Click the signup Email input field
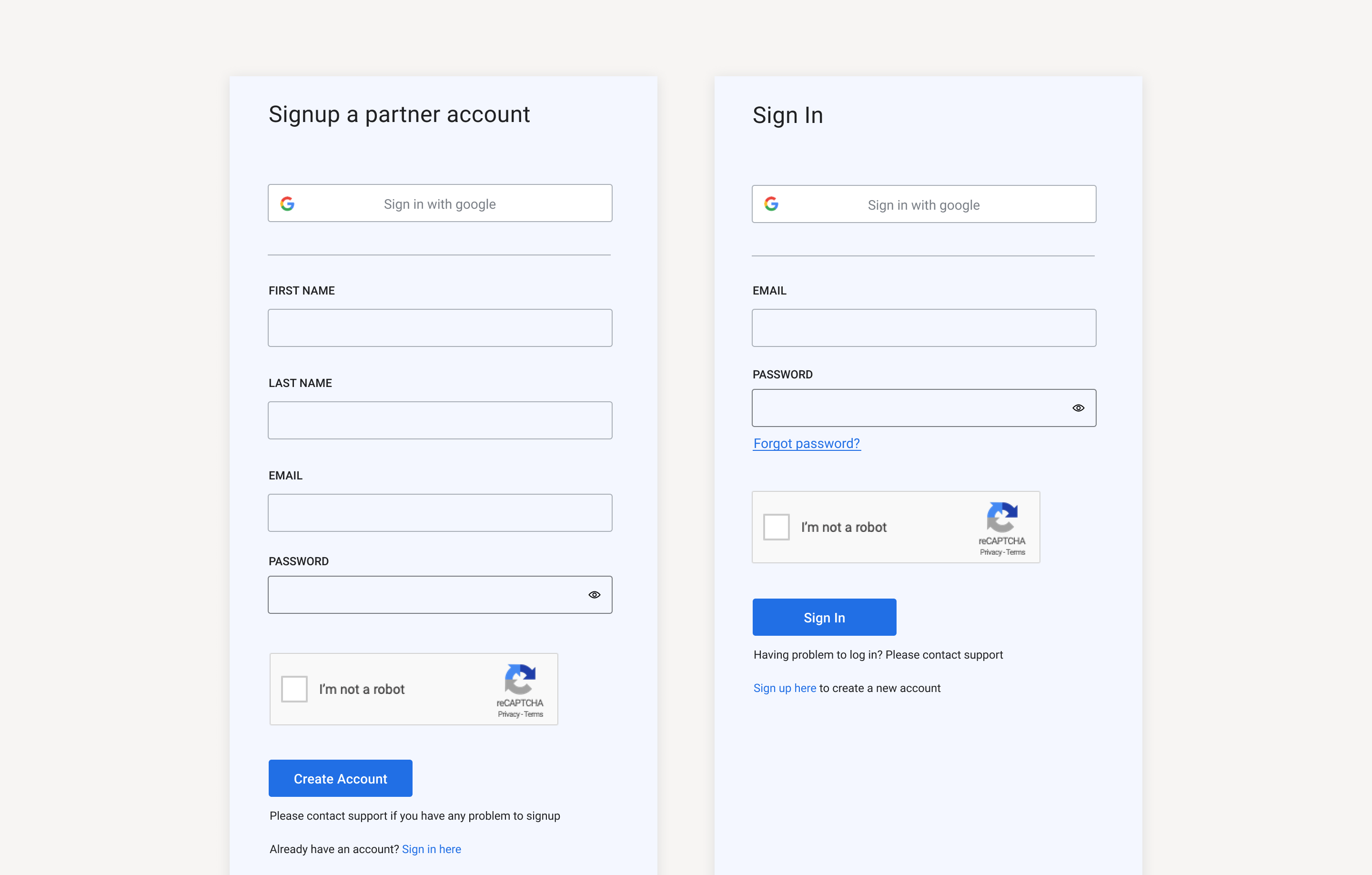The height and width of the screenshot is (875, 1372). [x=440, y=513]
